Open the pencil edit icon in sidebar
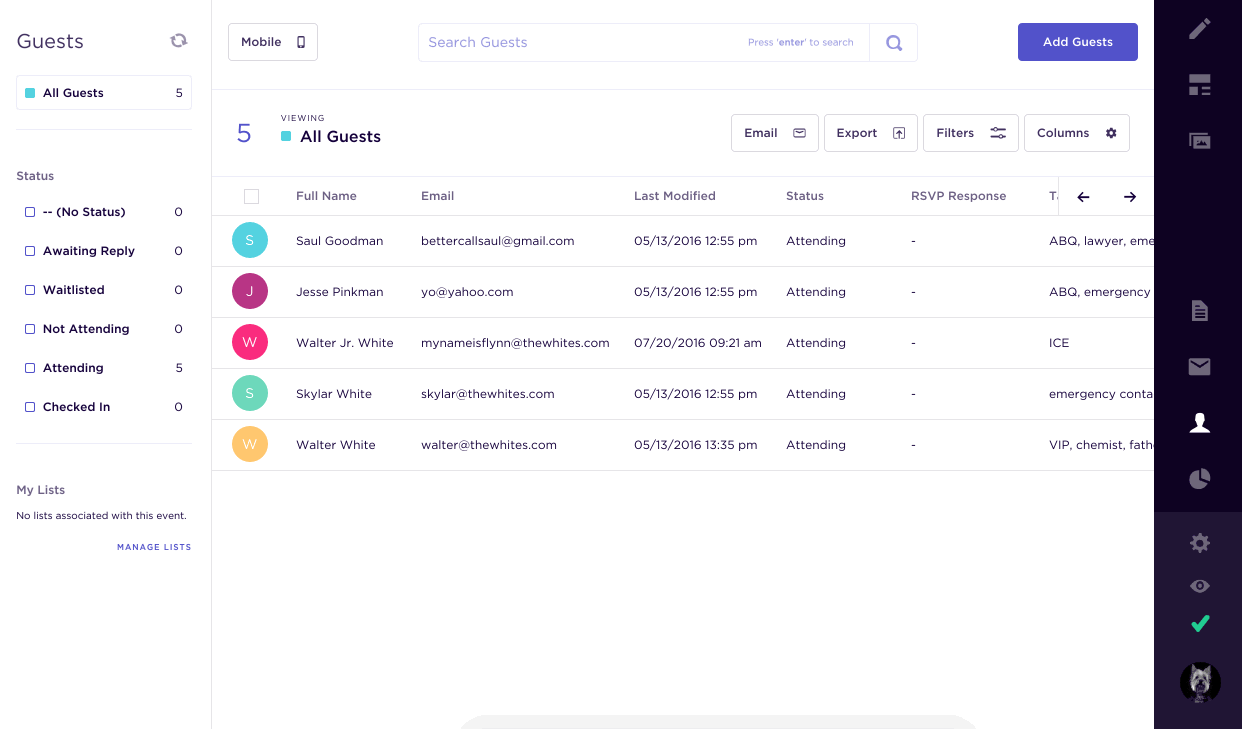Viewport: 1242px width, 729px height. [1200, 28]
